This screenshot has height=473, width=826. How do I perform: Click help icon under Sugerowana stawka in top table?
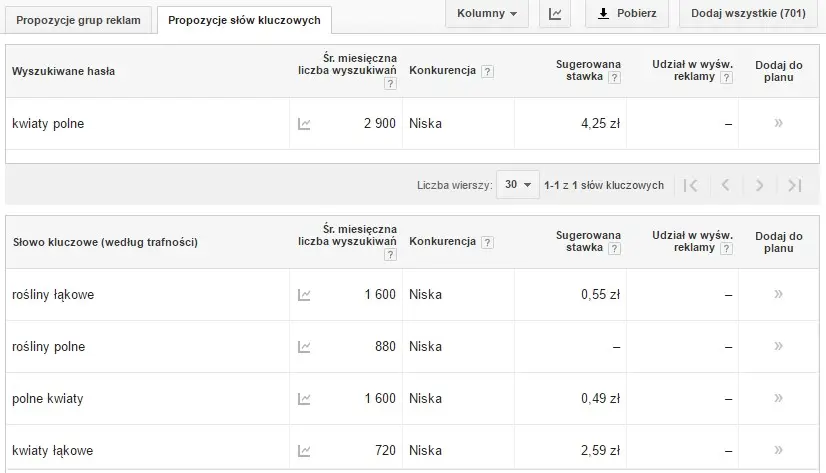coord(614,78)
